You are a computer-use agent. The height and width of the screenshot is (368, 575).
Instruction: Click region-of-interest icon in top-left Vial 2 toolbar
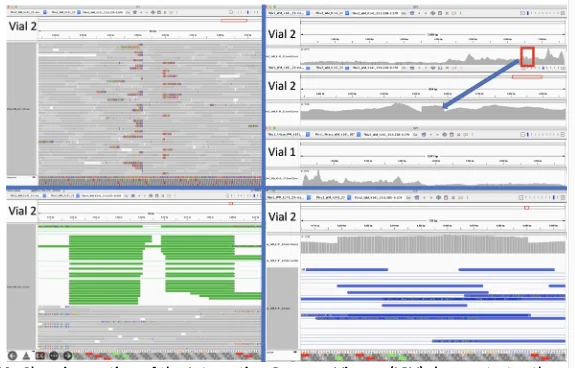pyautogui.click(x=159, y=12)
